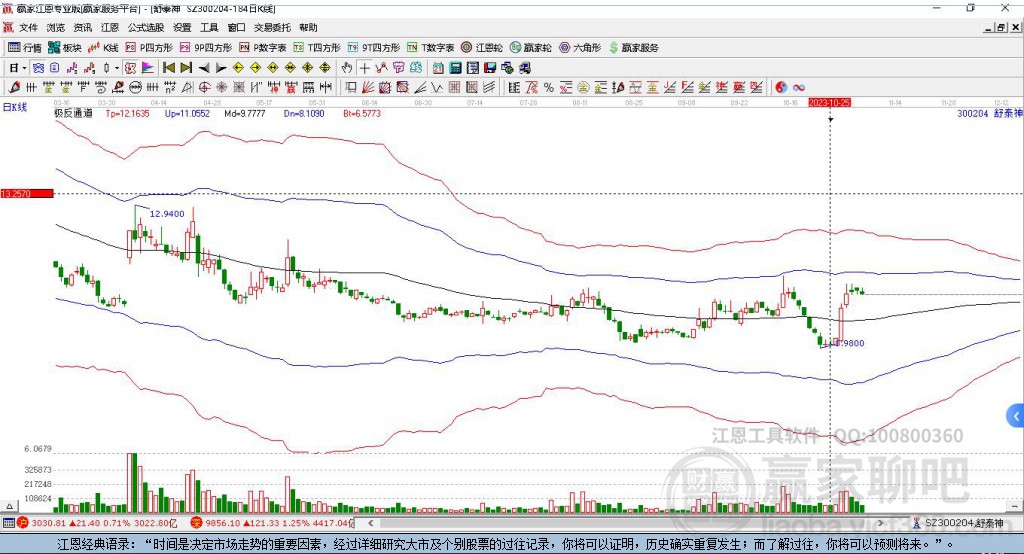Image resolution: width=1024 pixels, height=554 pixels.
Task: Expand the panel with the bottom-left up-triangle button
Action: pos(9,506)
